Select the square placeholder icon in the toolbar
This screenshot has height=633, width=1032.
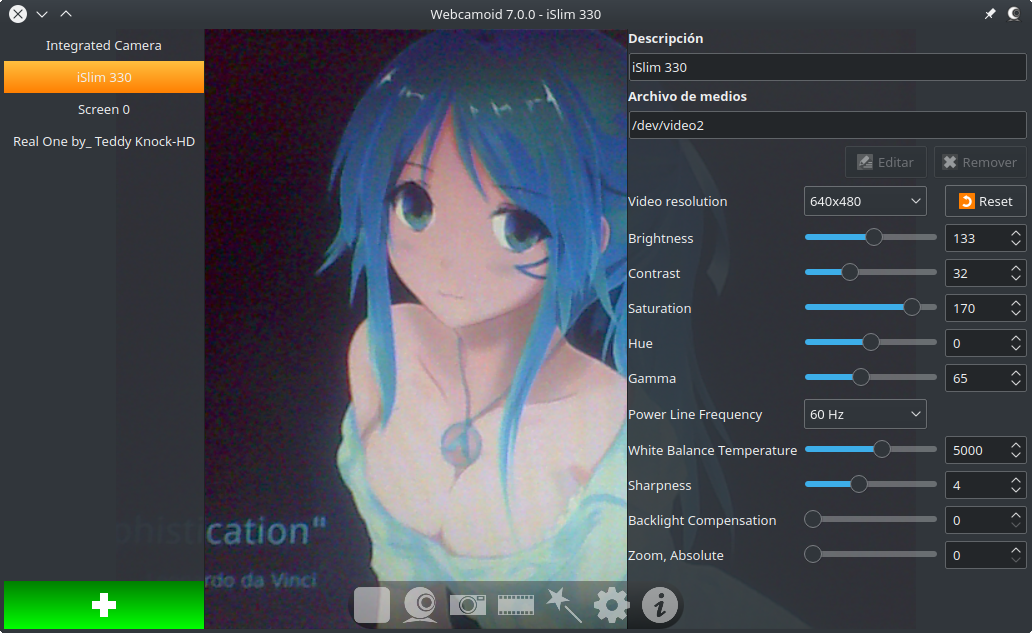(371, 604)
